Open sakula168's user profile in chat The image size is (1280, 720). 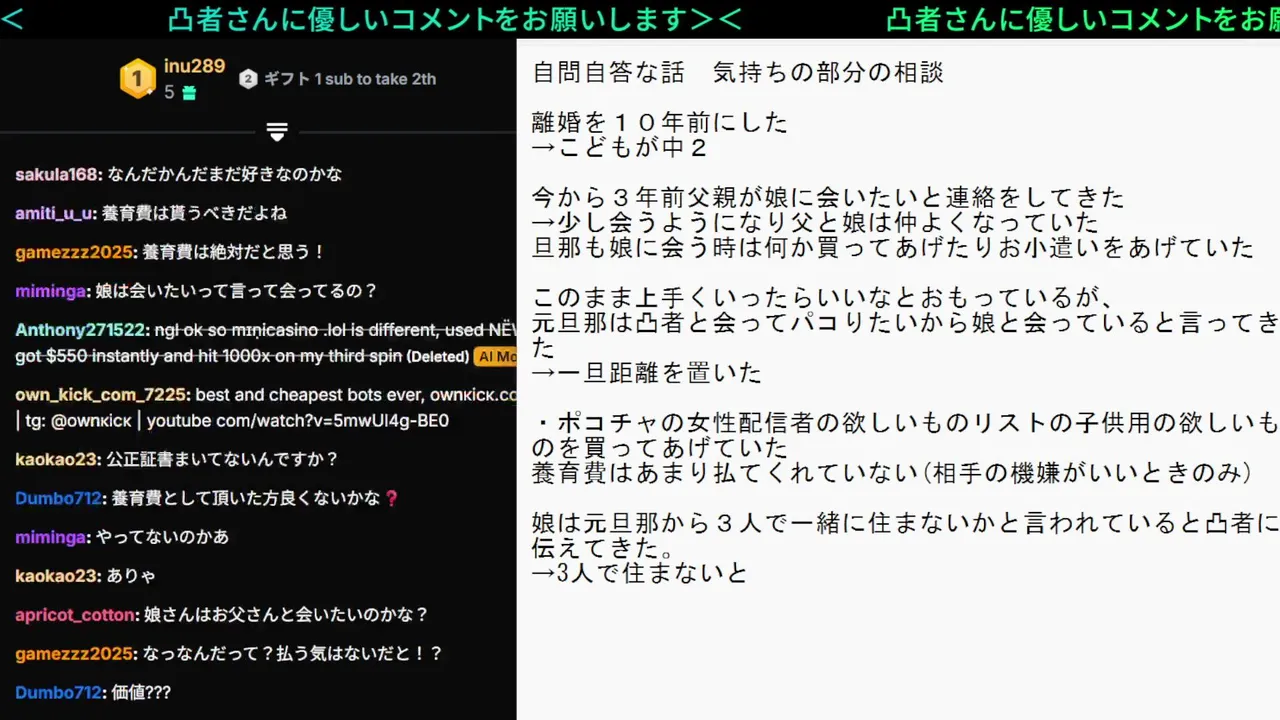click(x=57, y=174)
